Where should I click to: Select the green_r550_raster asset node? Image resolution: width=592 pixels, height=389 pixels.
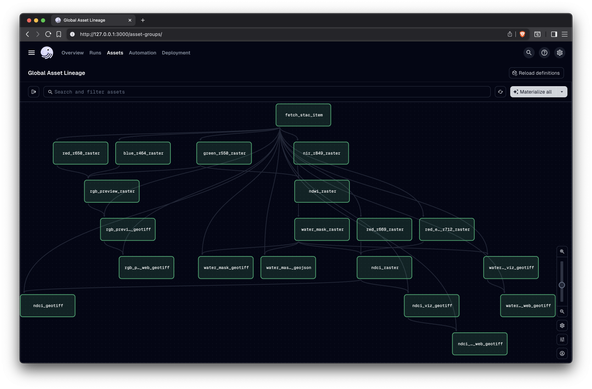pyautogui.click(x=224, y=153)
